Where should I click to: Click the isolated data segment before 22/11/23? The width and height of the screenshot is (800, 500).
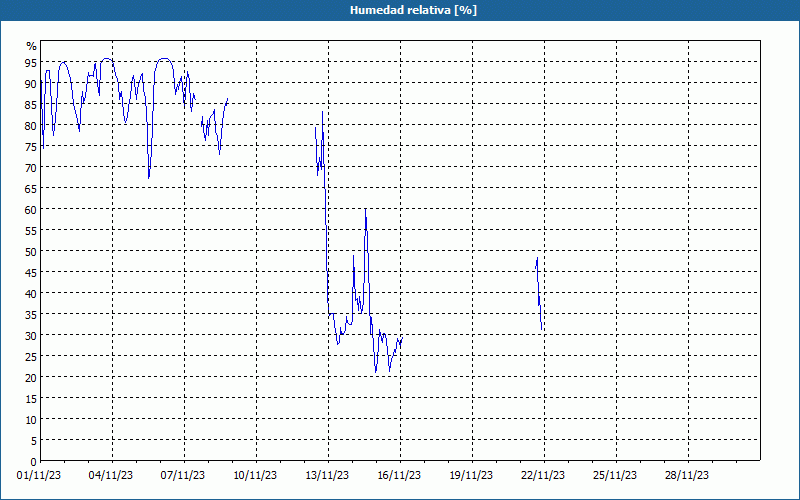538,293
